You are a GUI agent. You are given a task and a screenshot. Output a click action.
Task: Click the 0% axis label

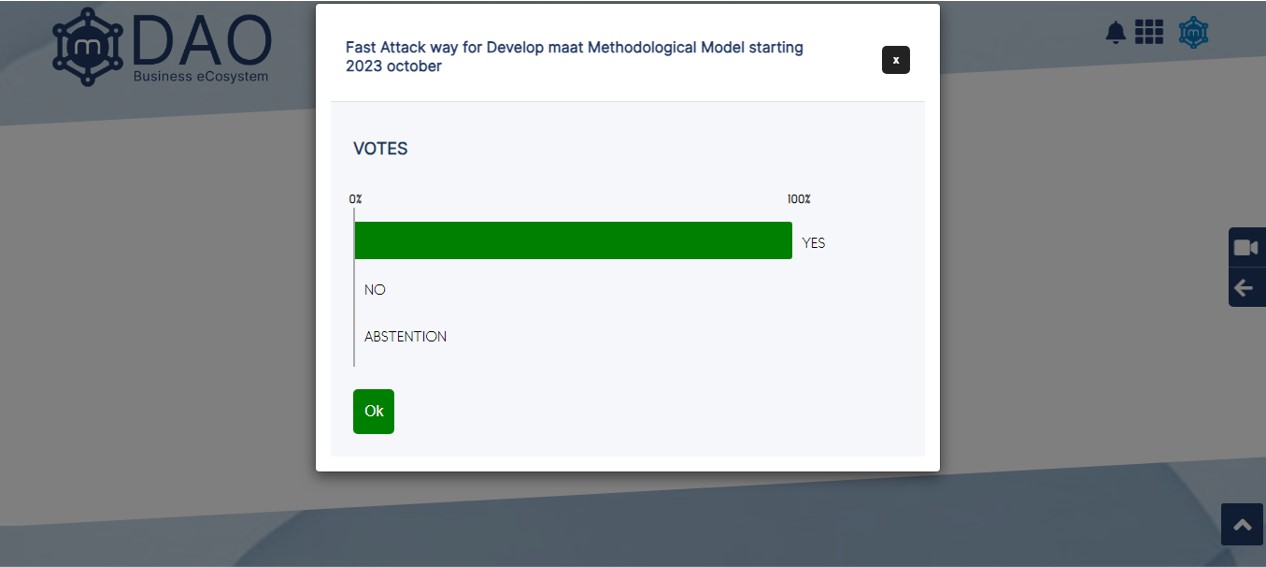tap(356, 200)
